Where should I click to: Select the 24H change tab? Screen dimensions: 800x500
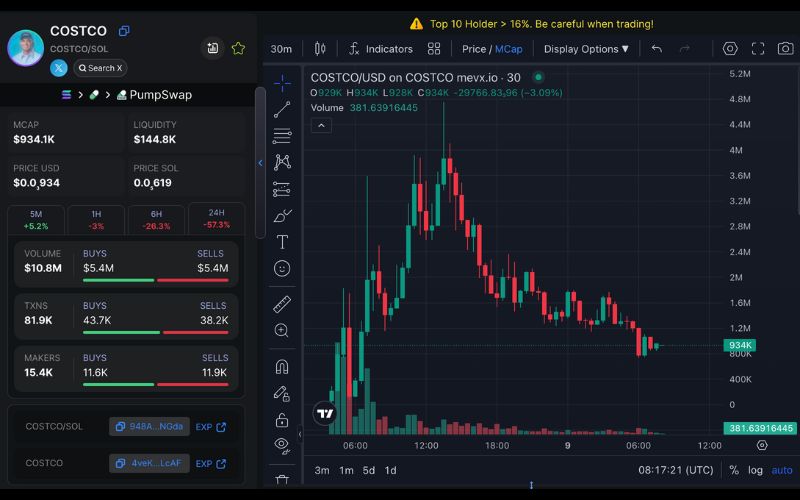[216, 218]
